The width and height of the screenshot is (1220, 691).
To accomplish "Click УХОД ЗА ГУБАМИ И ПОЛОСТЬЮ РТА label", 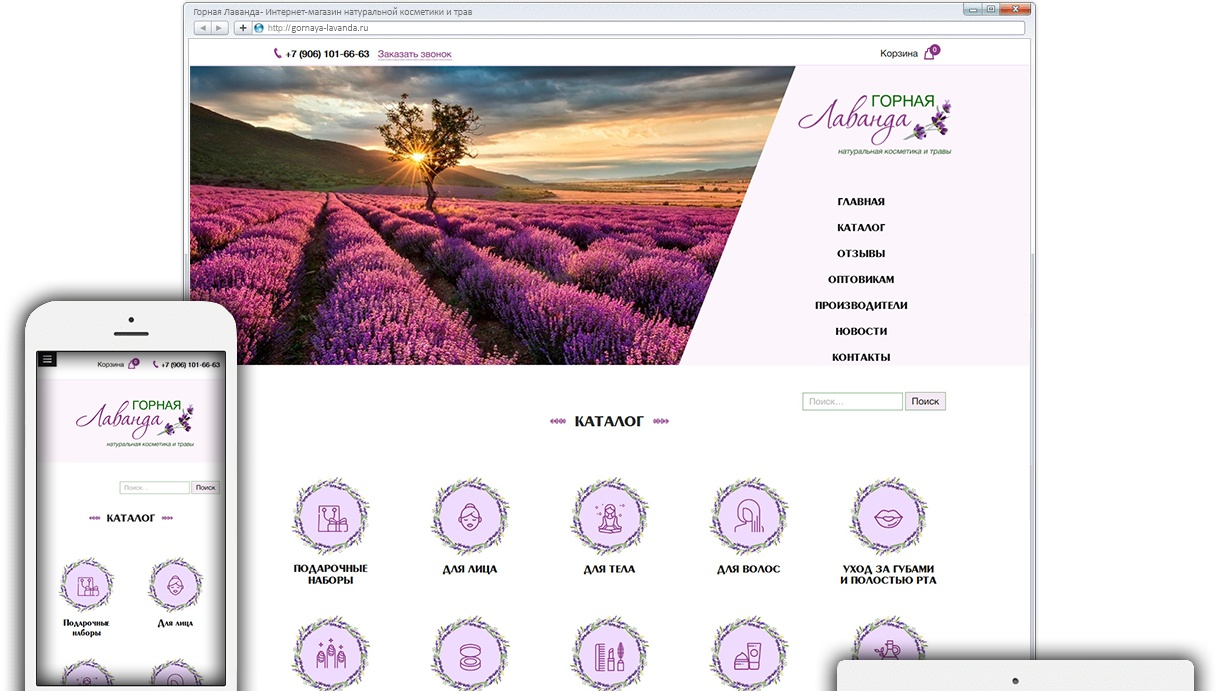I will [x=888, y=574].
